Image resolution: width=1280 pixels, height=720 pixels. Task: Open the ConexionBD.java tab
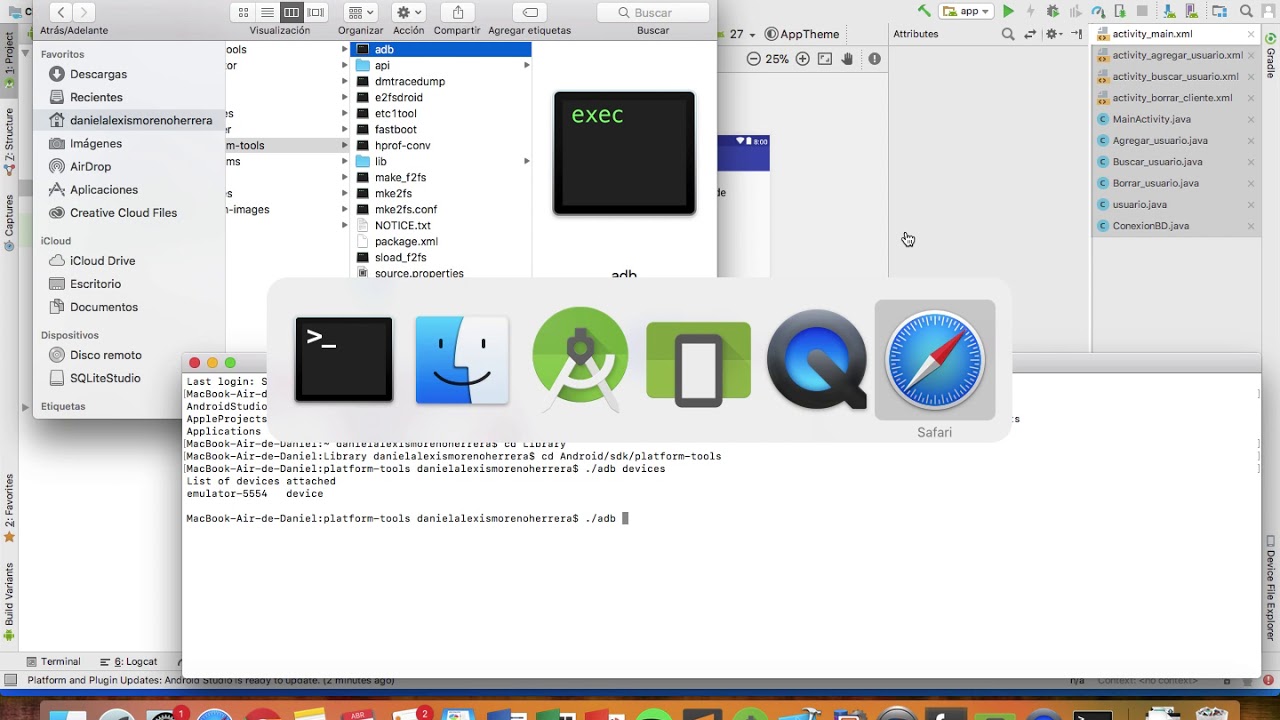(1150, 226)
